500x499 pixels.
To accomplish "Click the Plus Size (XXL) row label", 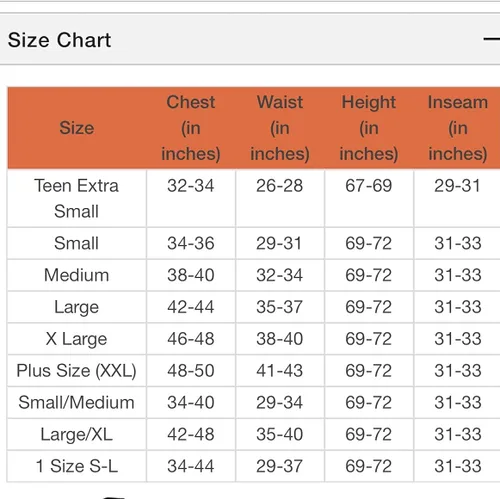I will [x=77, y=371].
